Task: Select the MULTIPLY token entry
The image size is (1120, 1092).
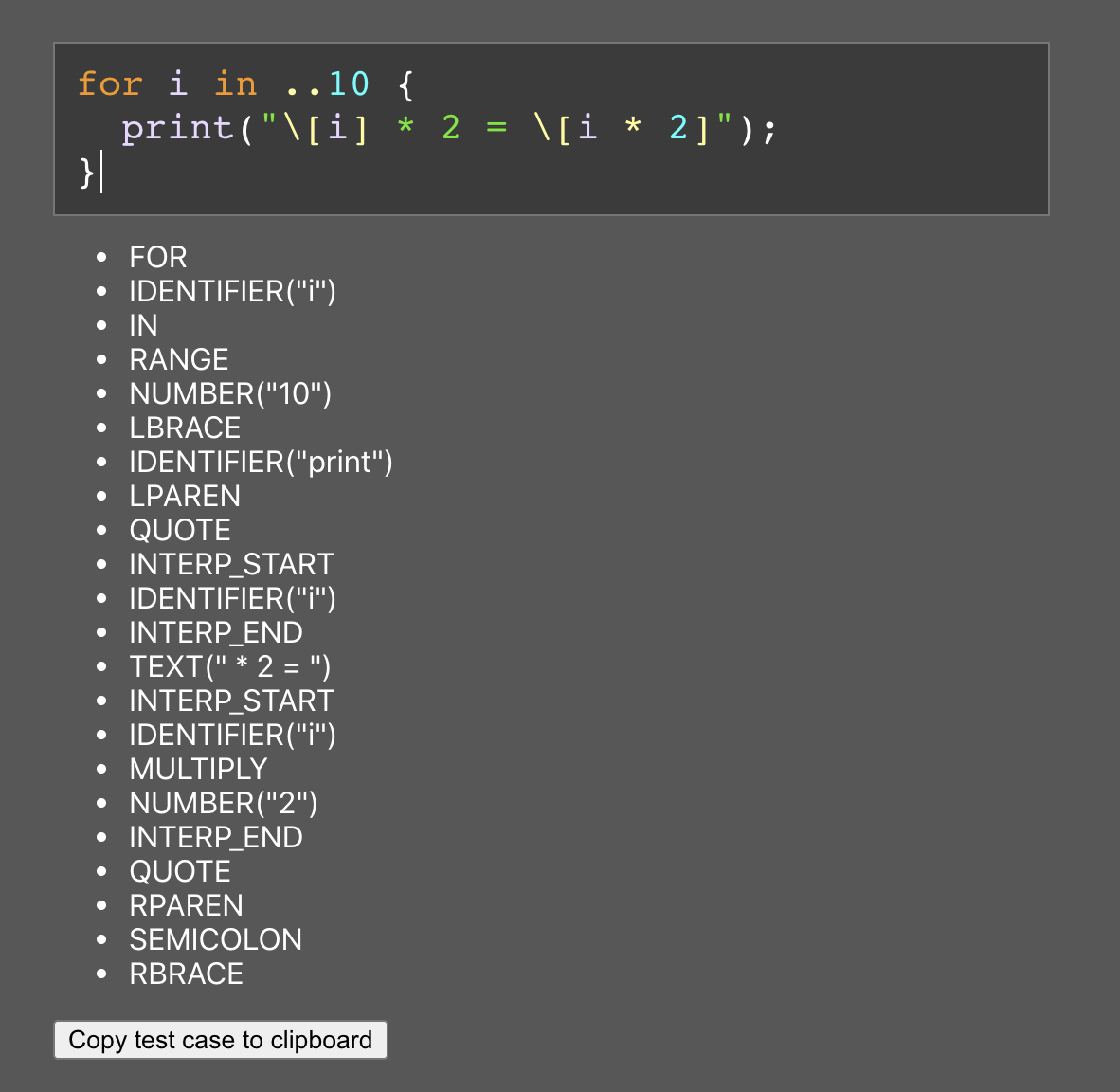Action: (197, 769)
